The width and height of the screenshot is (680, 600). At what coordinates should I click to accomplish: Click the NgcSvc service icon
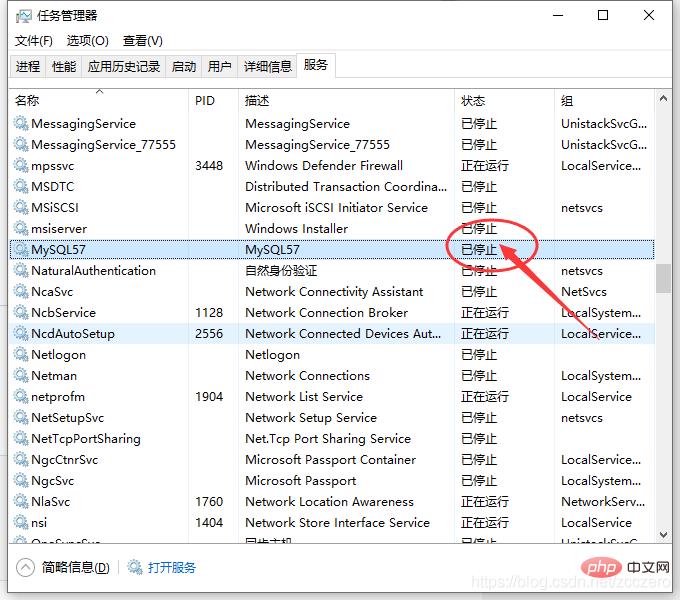coord(21,480)
